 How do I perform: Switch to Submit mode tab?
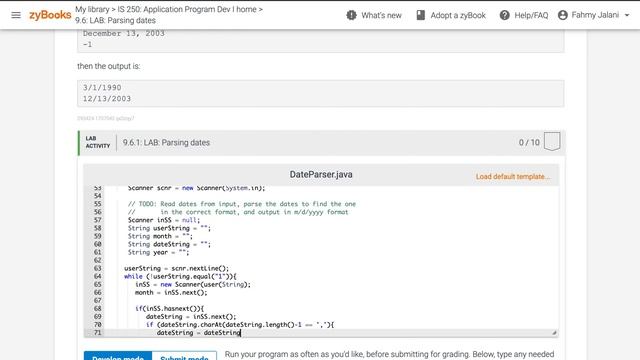click(184, 356)
